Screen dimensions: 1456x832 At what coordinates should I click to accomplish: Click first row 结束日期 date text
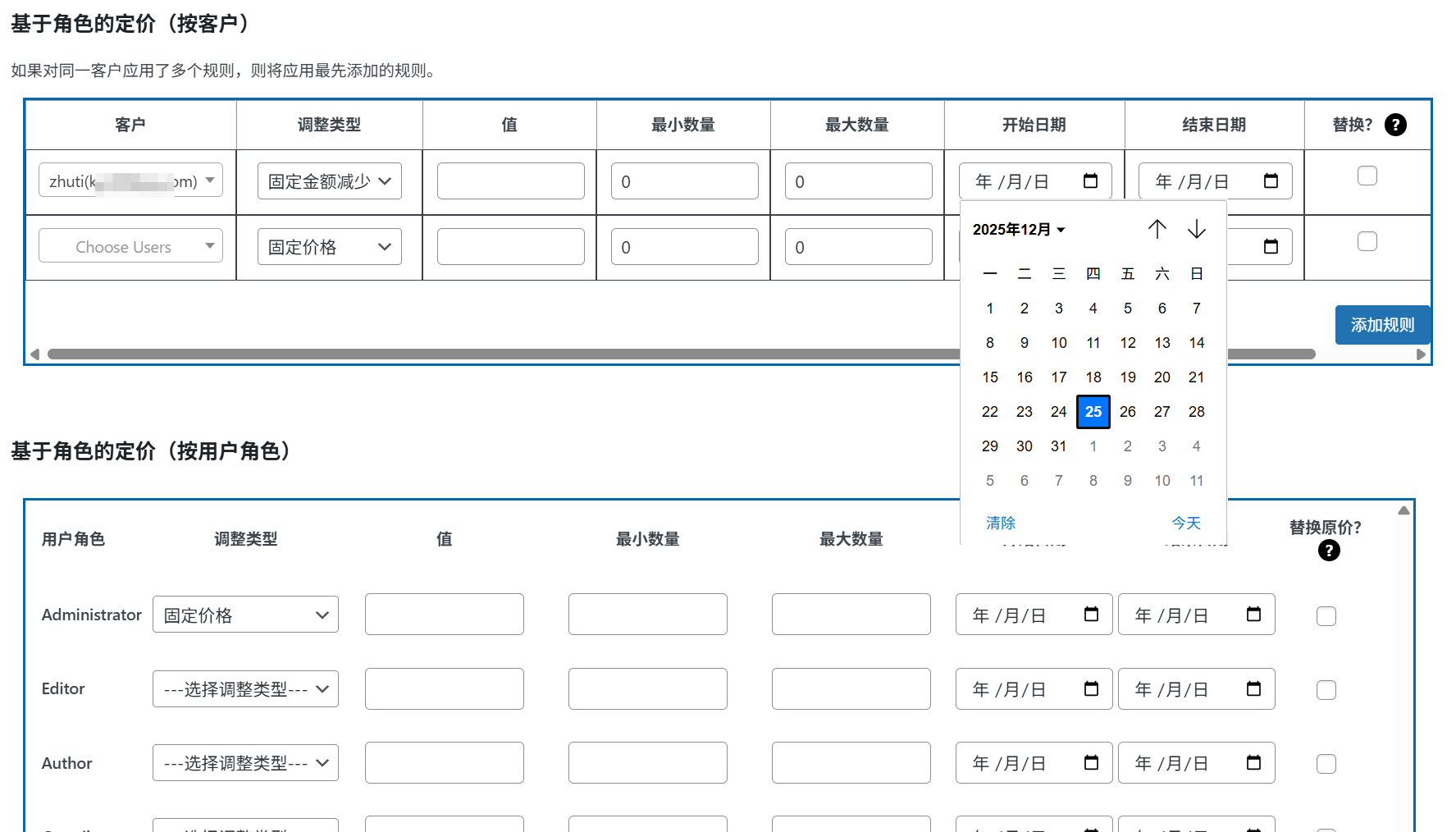click(x=1192, y=181)
